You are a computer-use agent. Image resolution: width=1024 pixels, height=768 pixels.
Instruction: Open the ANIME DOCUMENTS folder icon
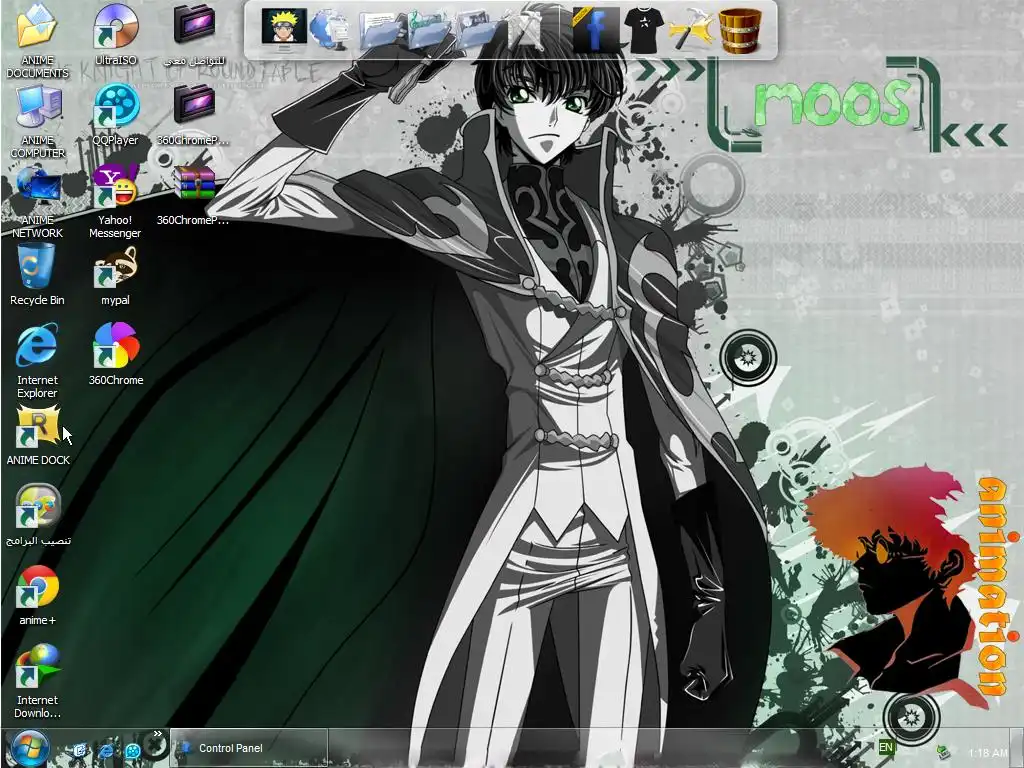click(37, 26)
